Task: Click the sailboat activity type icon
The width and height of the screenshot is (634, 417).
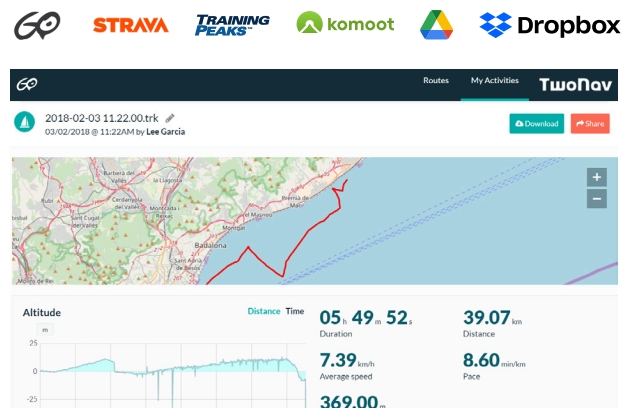Action: (24, 122)
